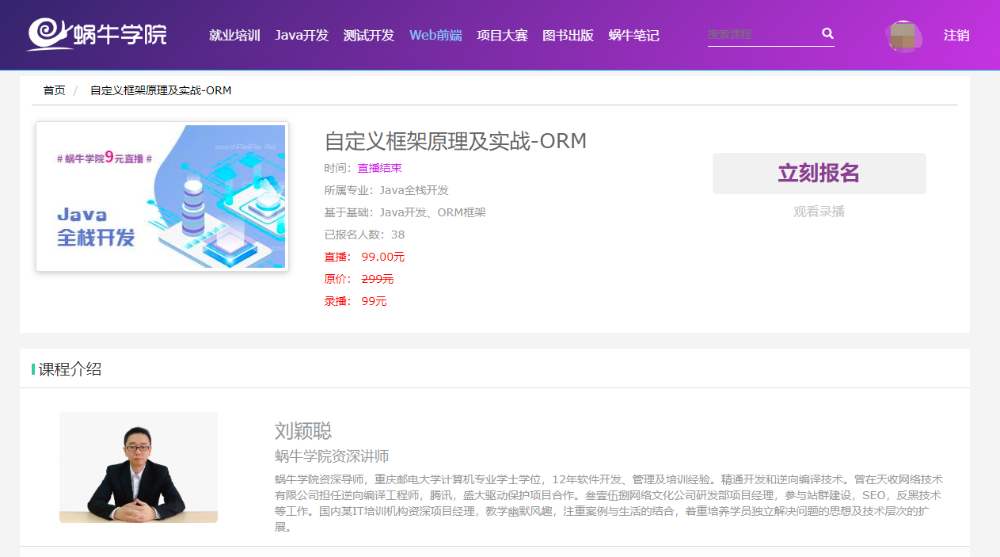This screenshot has width=1000, height=557.
Task: Click 基于基础: Java开发、ORM框架 text
Action: pos(405,212)
